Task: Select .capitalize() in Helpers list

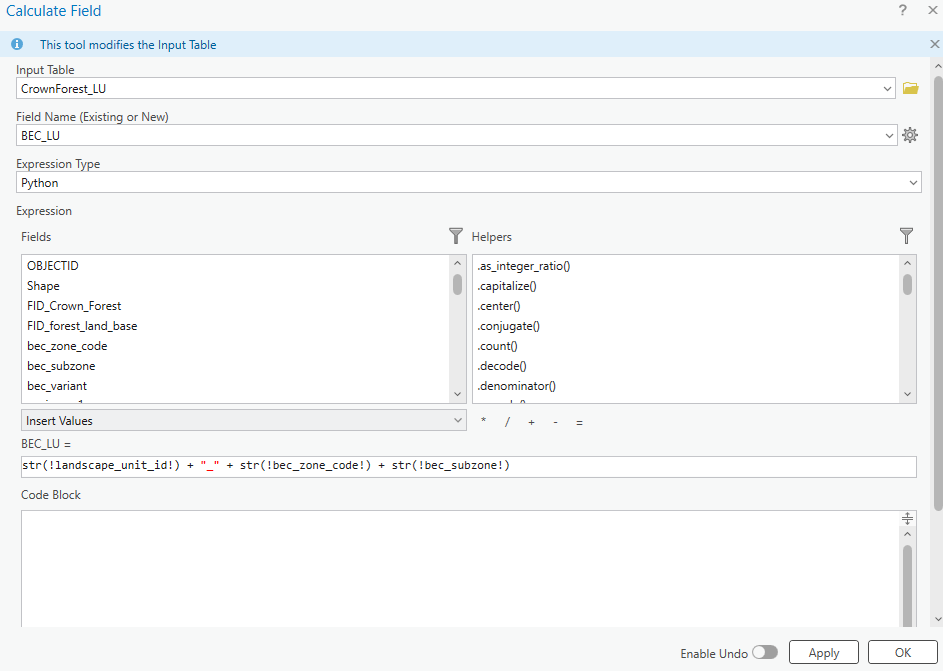Action: point(507,286)
